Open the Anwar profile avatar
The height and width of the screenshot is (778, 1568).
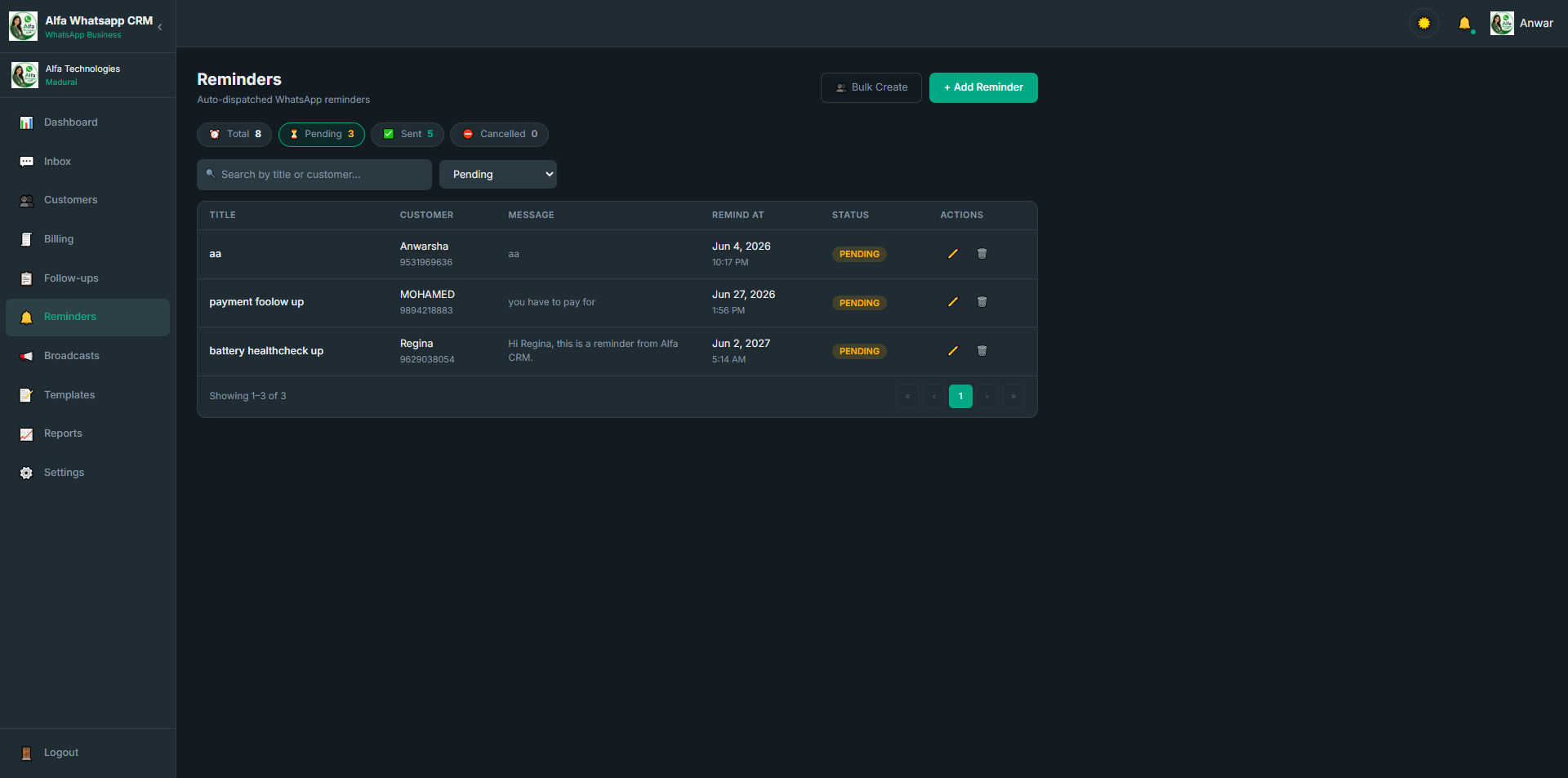pos(1502,24)
